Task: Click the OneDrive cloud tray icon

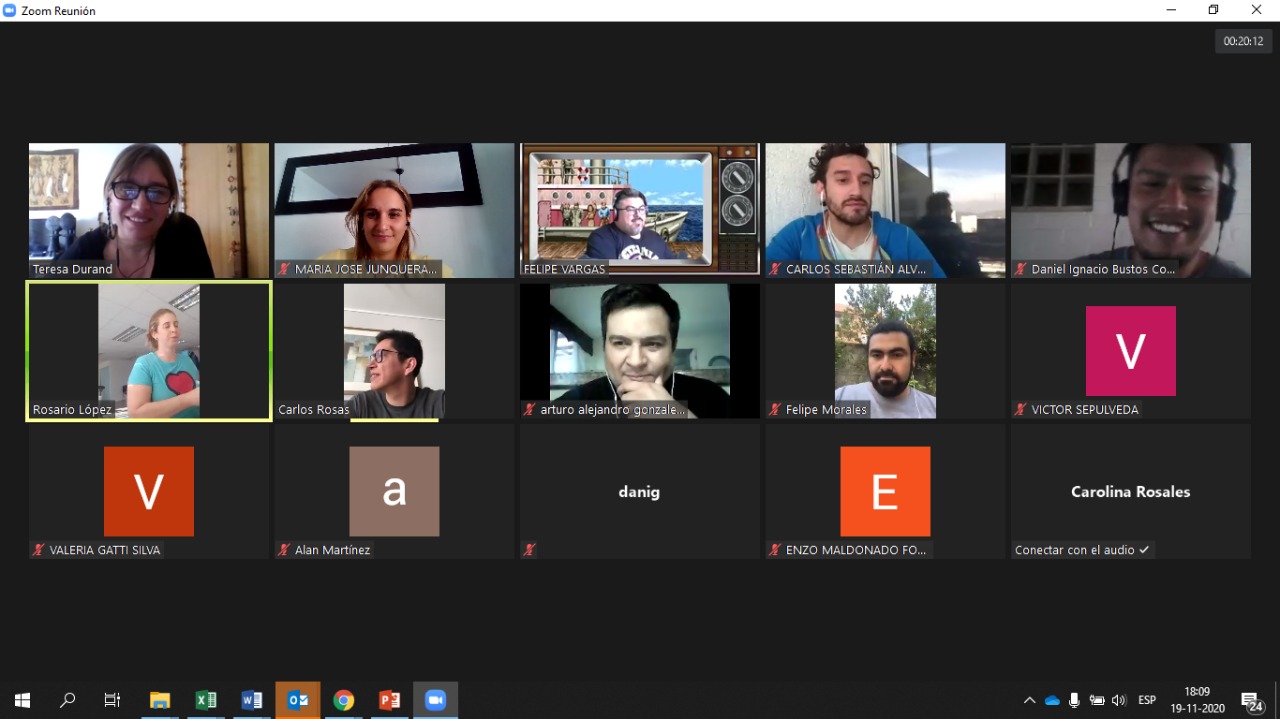Action: [1052, 700]
